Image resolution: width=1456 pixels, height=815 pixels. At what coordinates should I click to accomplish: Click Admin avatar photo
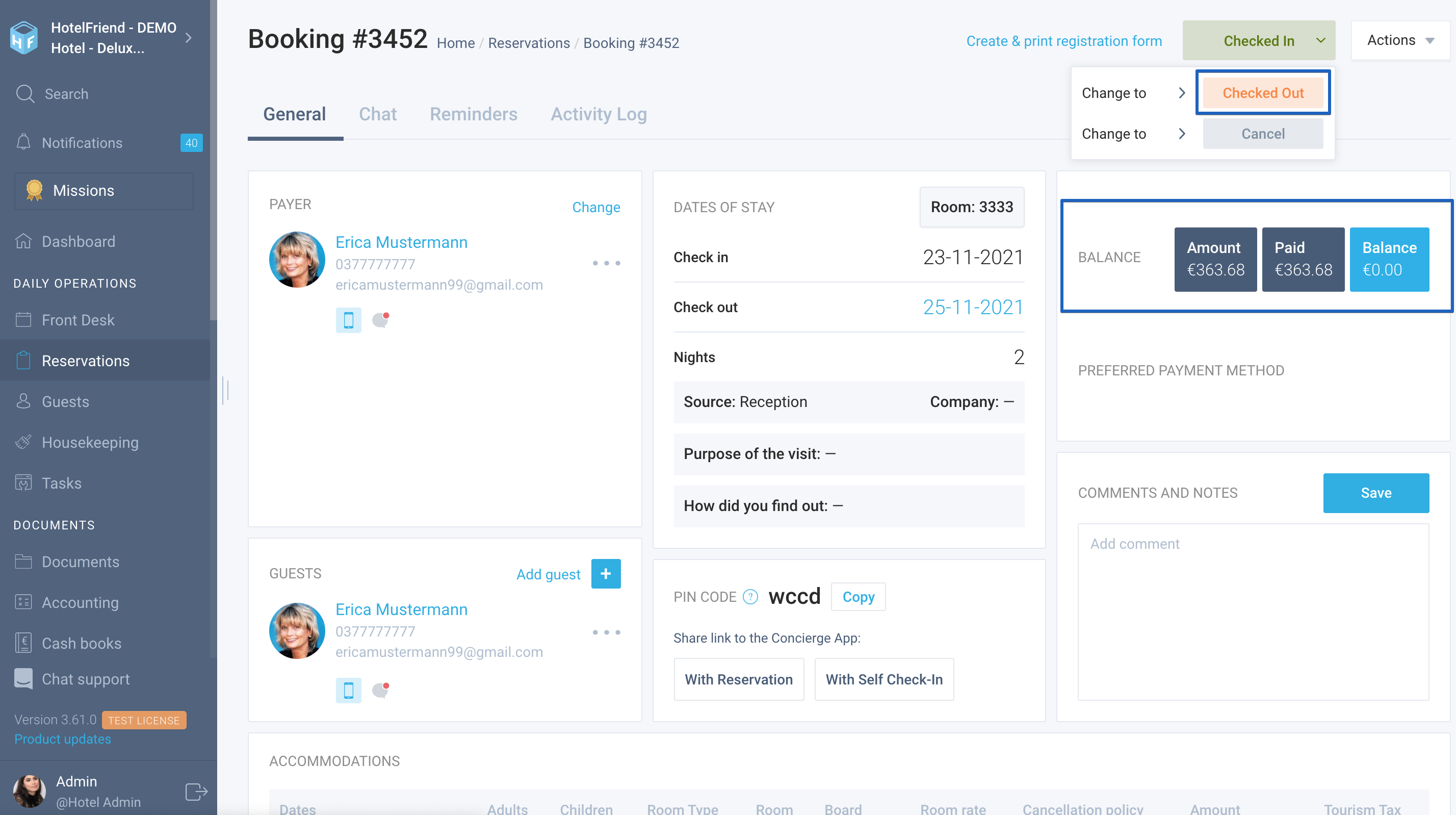30,791
